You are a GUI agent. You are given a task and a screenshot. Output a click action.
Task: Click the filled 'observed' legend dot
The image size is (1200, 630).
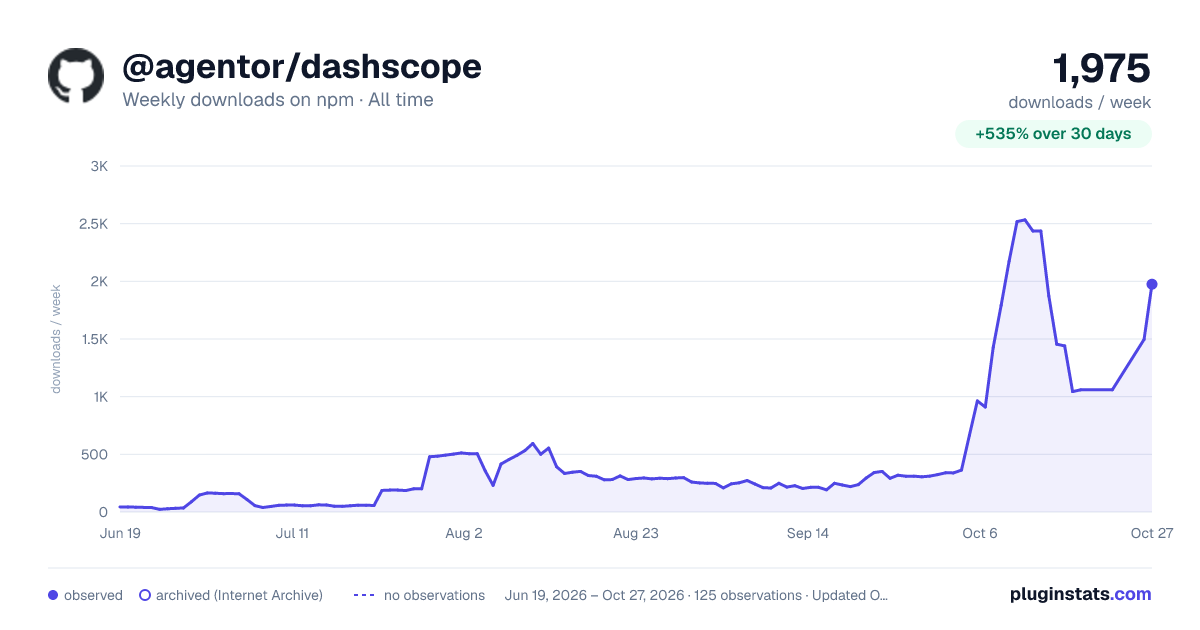[53, 595]
